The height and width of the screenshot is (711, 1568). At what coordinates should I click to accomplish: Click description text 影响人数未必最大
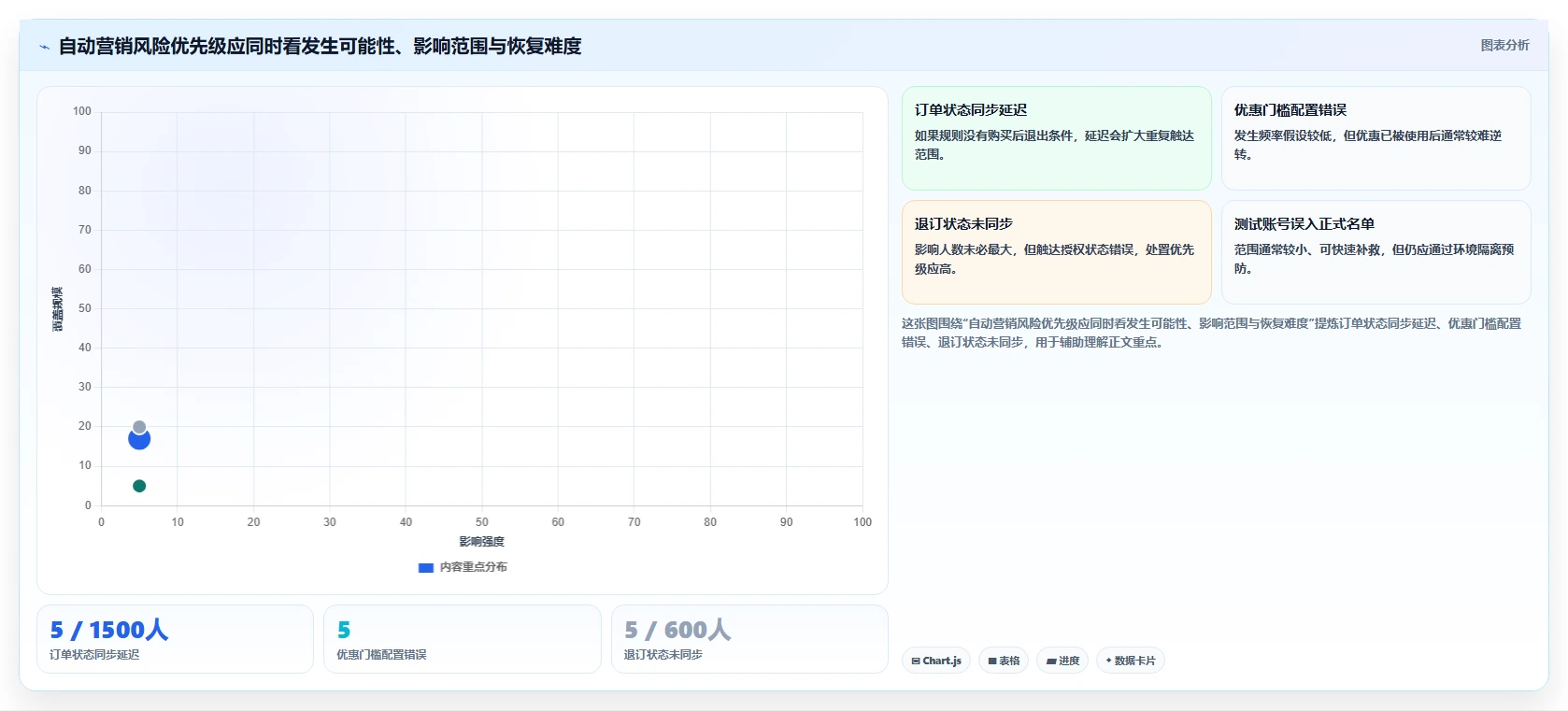(1054, 259)
